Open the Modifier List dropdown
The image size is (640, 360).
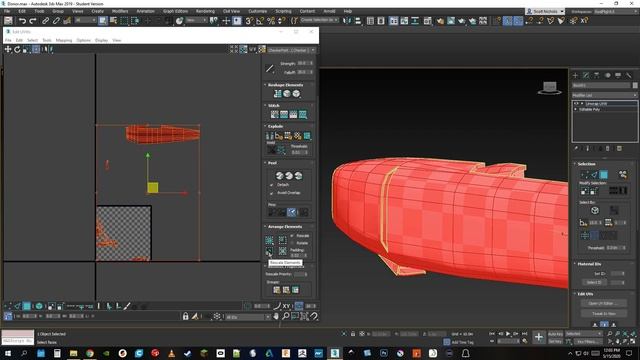pyautogui.click(x=604, y=95)
